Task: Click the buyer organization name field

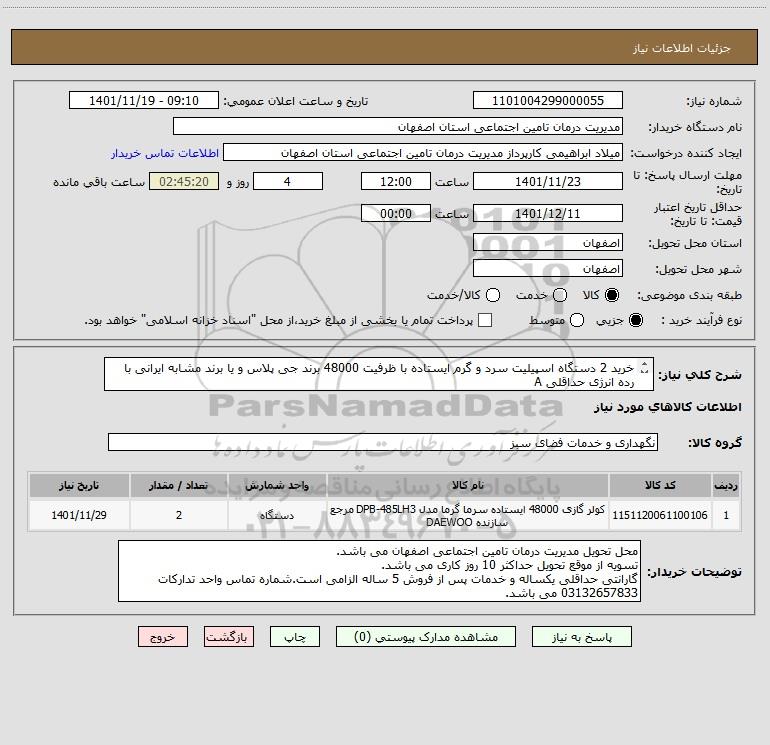Action: pyautogui.click(x=398, y=127)
